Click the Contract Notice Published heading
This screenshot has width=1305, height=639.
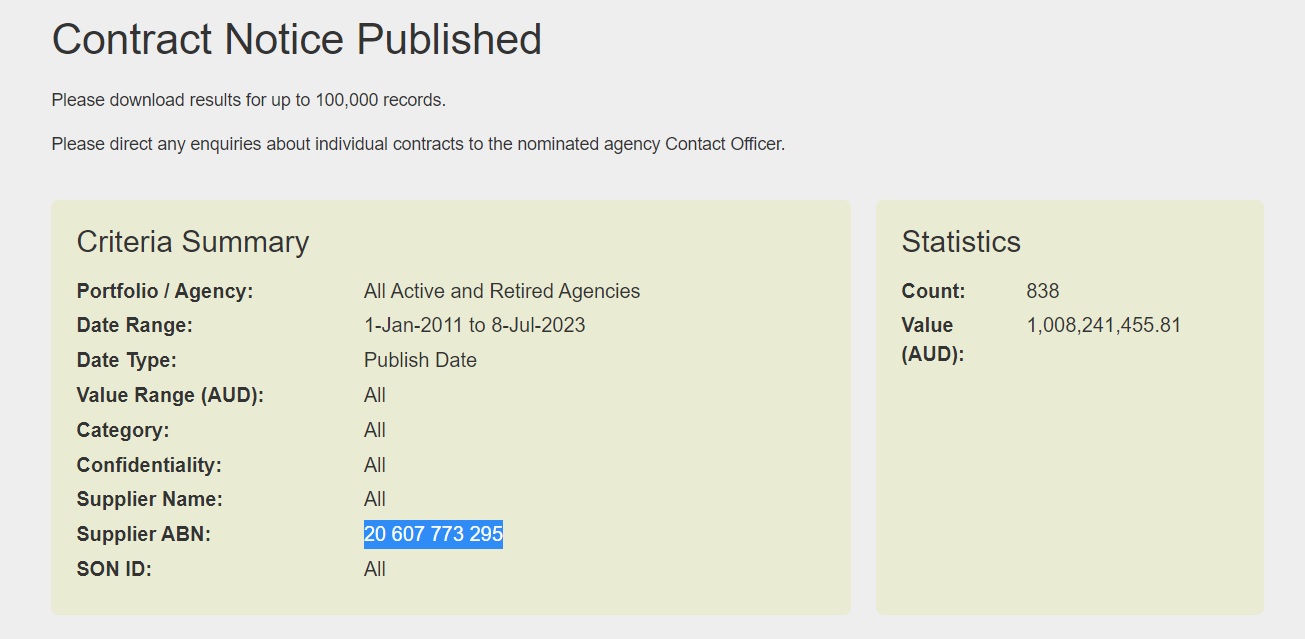pos(296,40)
